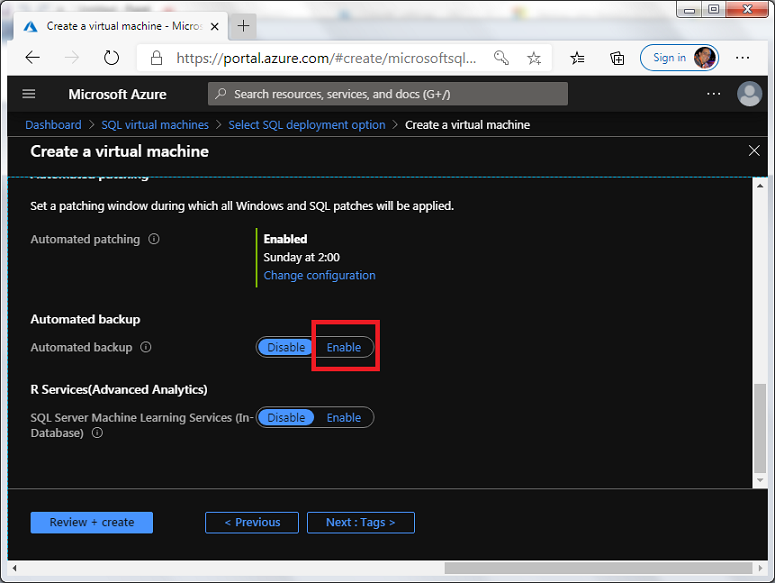Open Select SQL deployment option breadcrumb
This screenshot has height=583, width=775.
[307, 125]
